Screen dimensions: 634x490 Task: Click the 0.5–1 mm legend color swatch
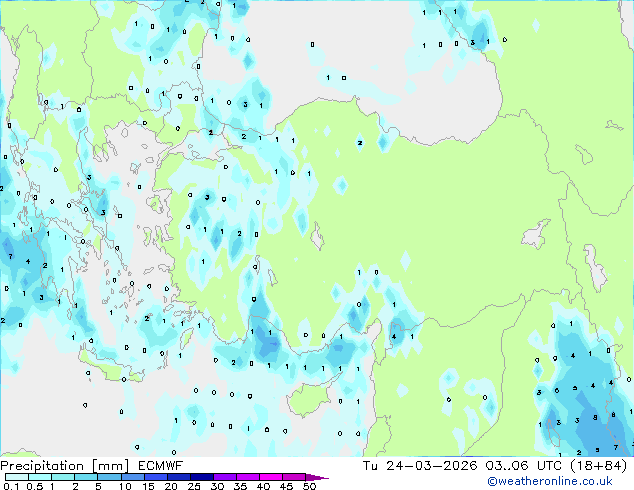40,477
